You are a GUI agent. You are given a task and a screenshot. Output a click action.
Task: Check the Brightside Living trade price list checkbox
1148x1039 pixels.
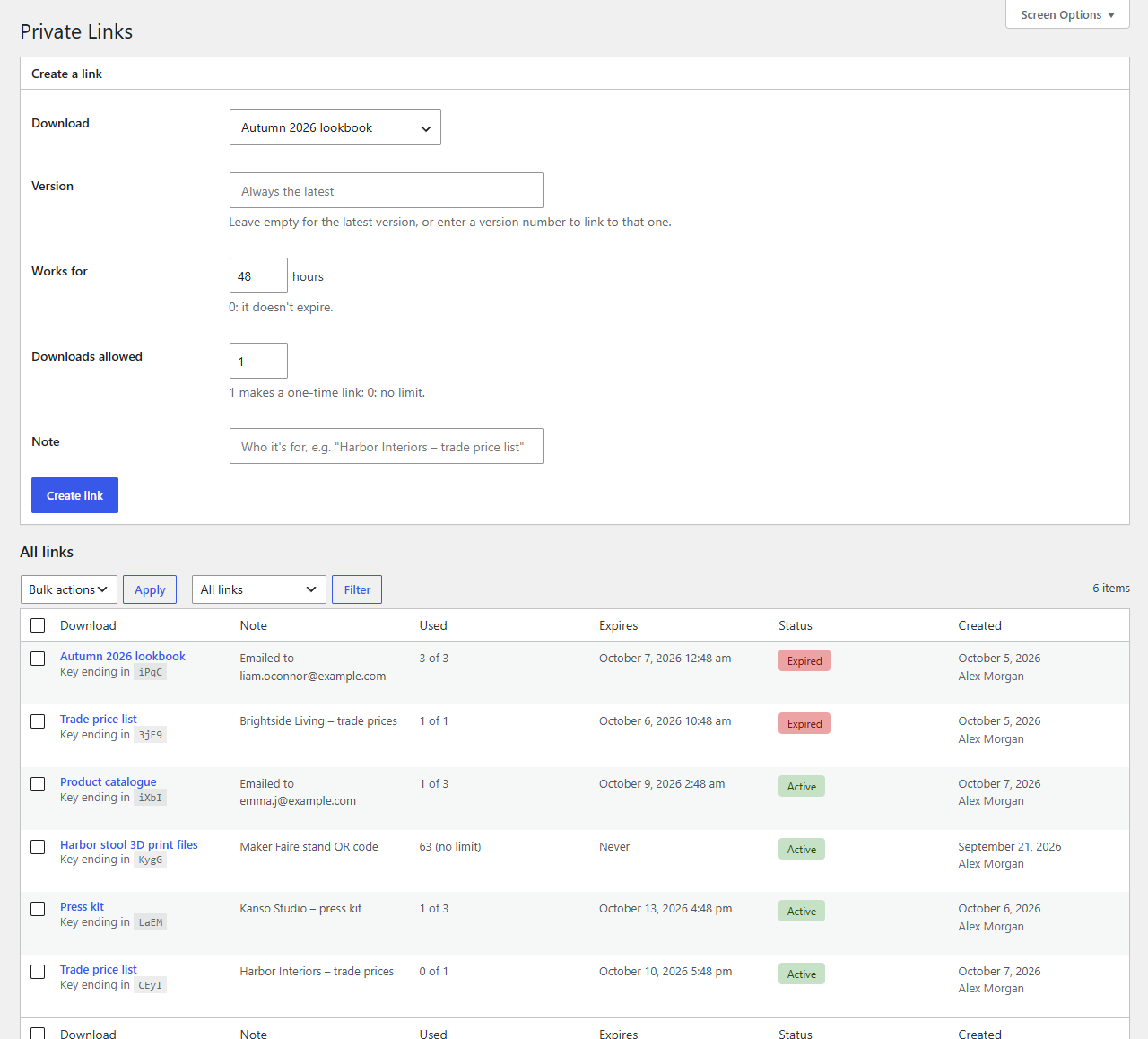pos(38,721)
